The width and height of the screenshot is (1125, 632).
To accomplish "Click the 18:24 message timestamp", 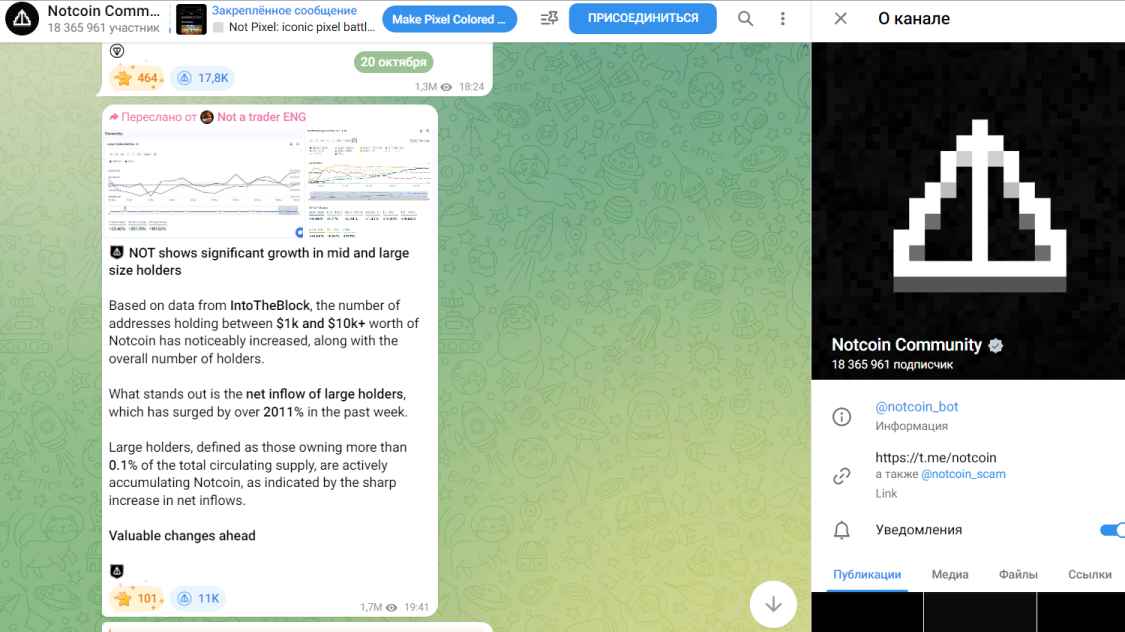I will [471, 87].
